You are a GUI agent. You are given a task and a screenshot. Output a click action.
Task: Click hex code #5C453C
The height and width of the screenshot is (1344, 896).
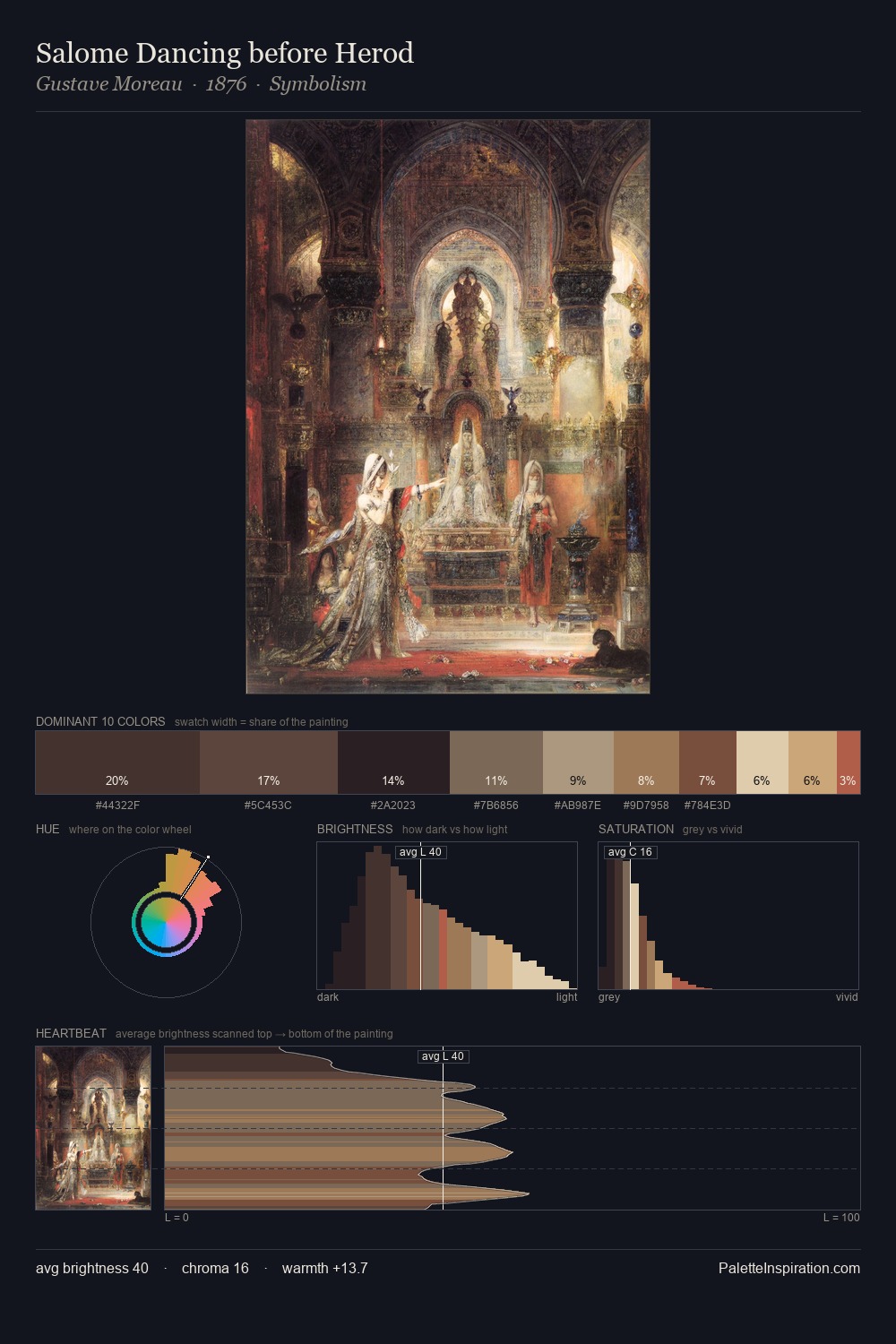point(268,806)
